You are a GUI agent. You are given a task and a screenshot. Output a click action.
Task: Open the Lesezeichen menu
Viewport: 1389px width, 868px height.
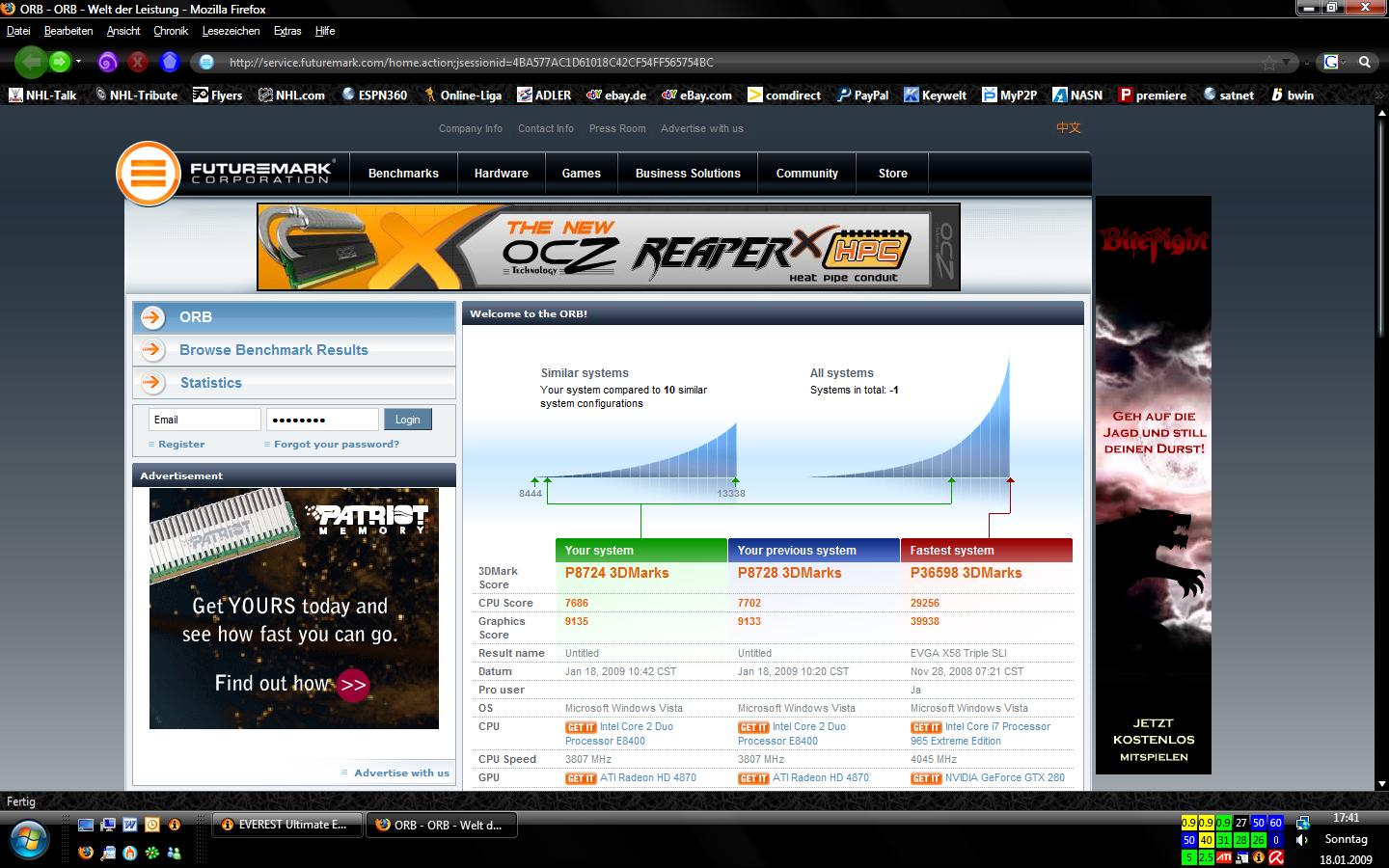231,31
